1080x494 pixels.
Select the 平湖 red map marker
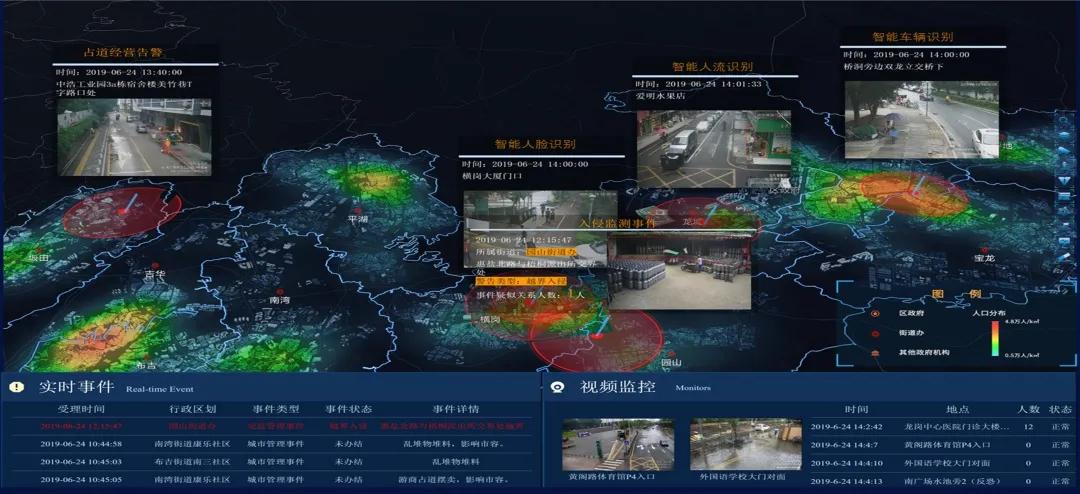point(357,209)
